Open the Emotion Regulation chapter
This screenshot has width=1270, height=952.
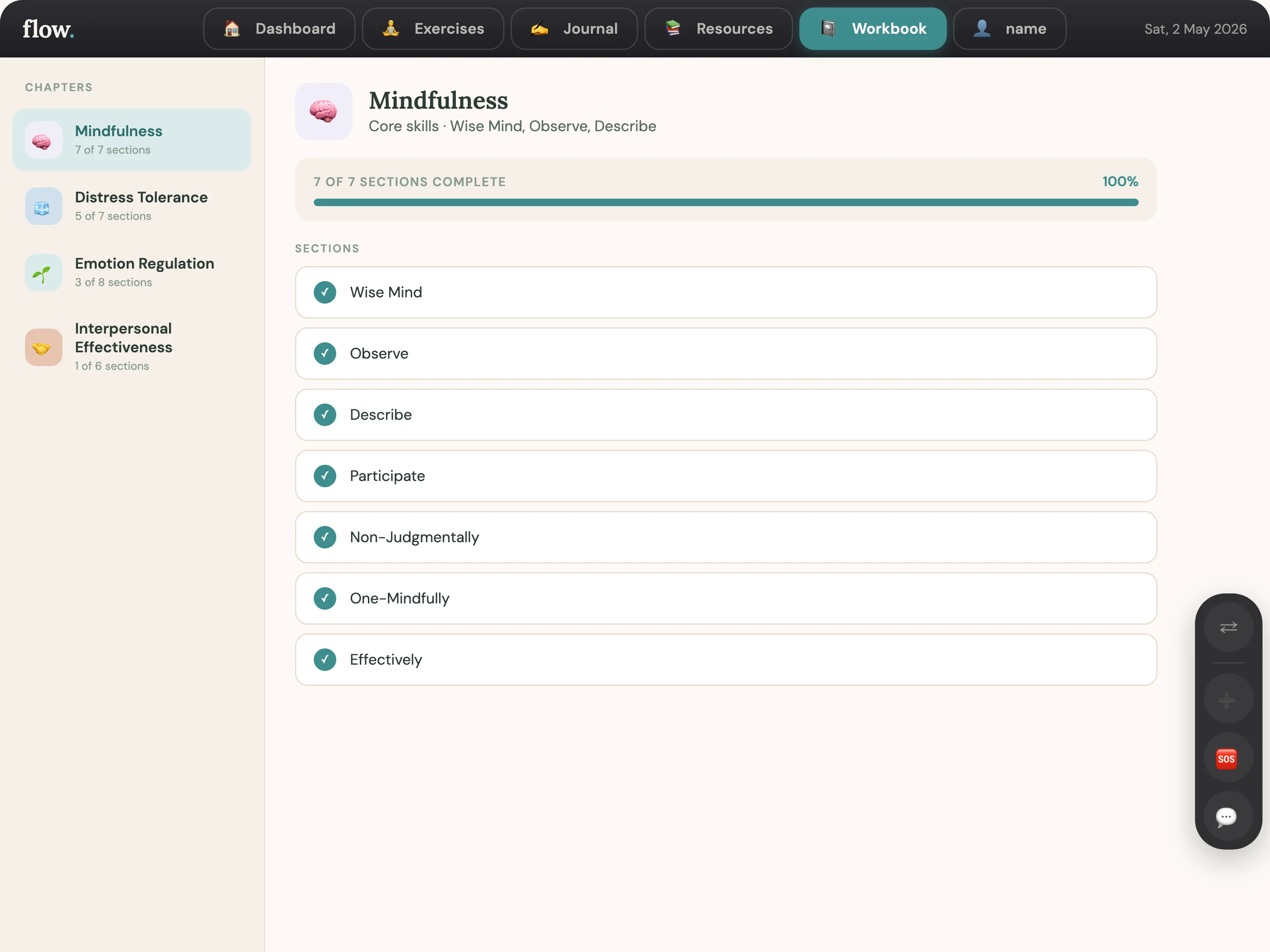(132, 273)
